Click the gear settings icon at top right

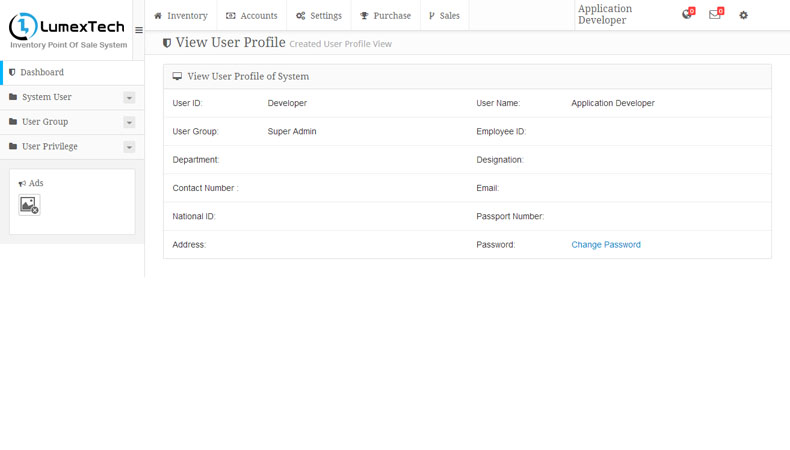[x=743, y=15]
